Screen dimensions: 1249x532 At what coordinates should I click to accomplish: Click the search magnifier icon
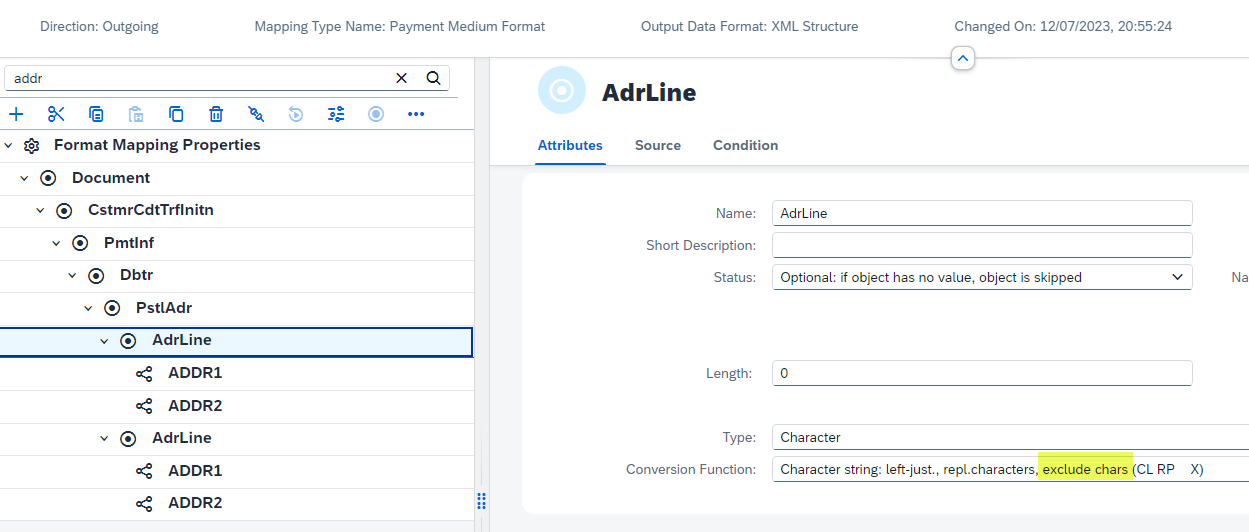pyautogui.click(x=434, y=78)
